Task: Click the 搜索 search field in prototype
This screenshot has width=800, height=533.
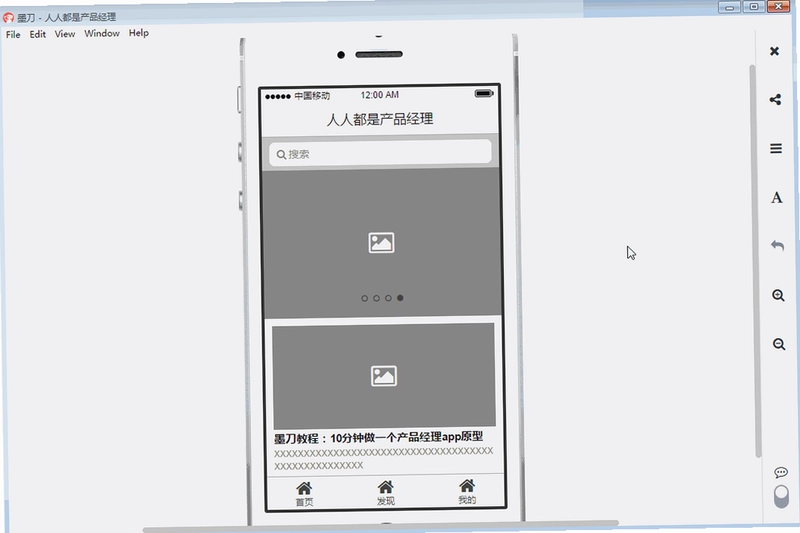Action: click(380, 153)
